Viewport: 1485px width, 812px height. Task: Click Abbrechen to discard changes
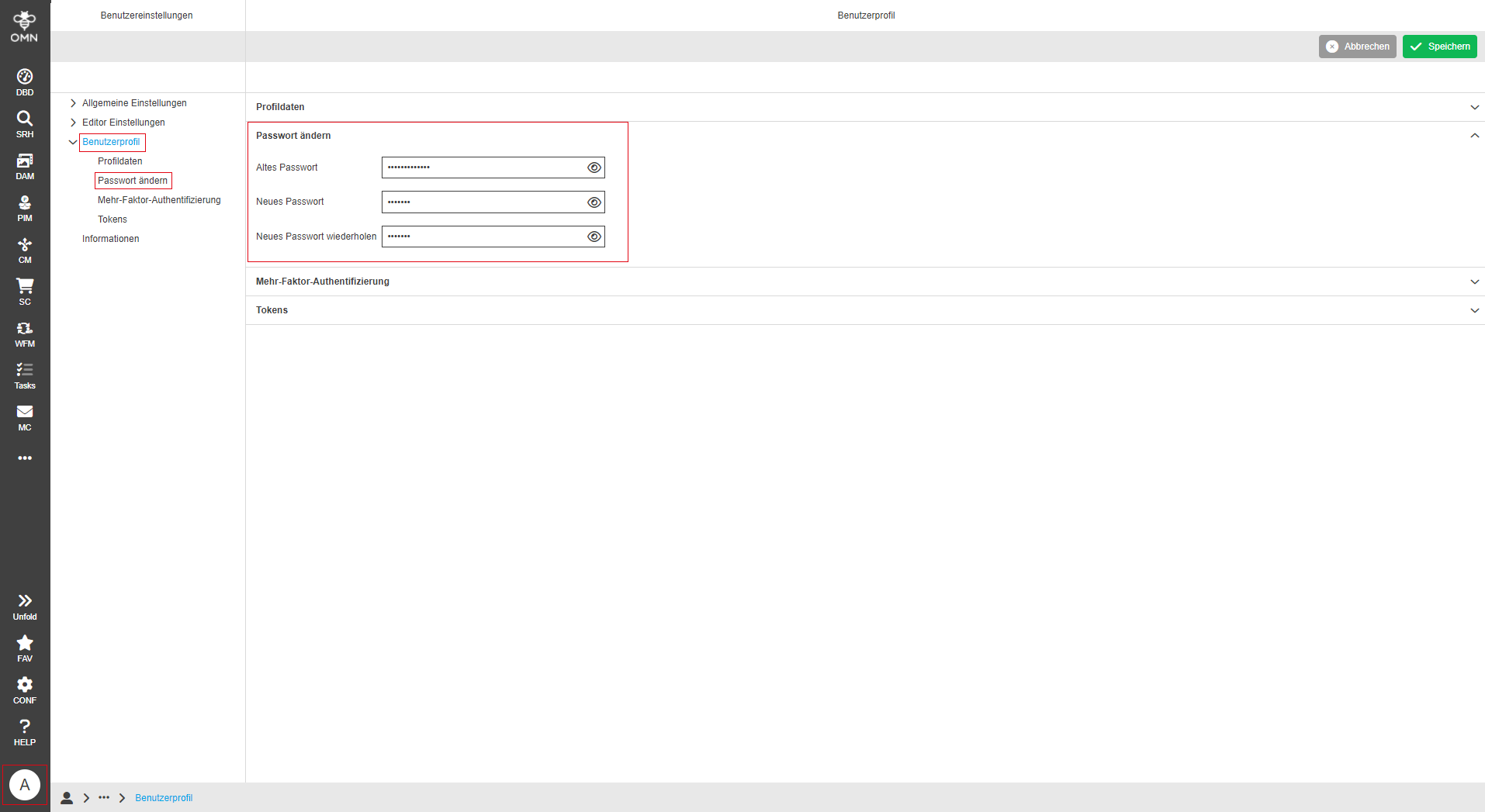tap(1357, 46)
